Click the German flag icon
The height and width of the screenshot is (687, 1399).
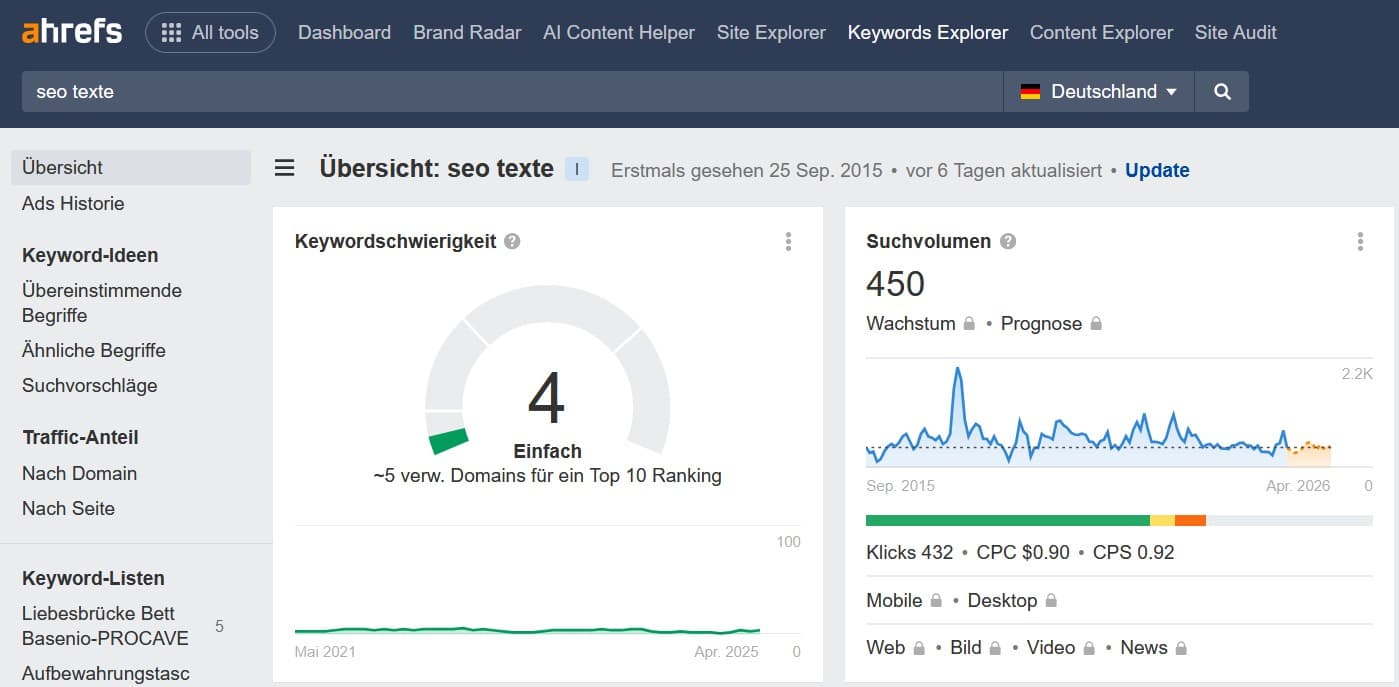(1030, 91)
